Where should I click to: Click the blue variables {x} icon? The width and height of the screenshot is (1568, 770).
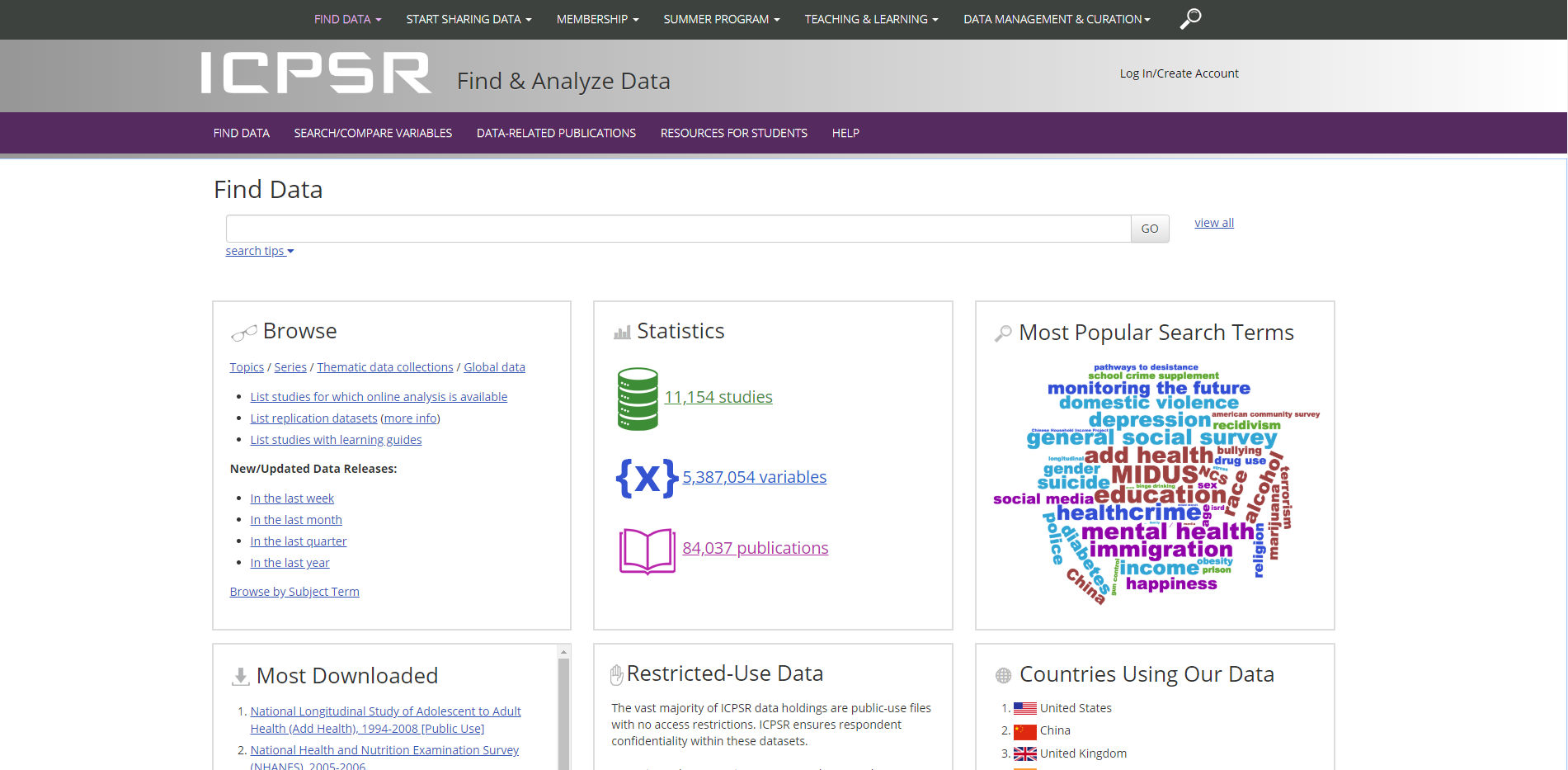[x=647, y=478]
